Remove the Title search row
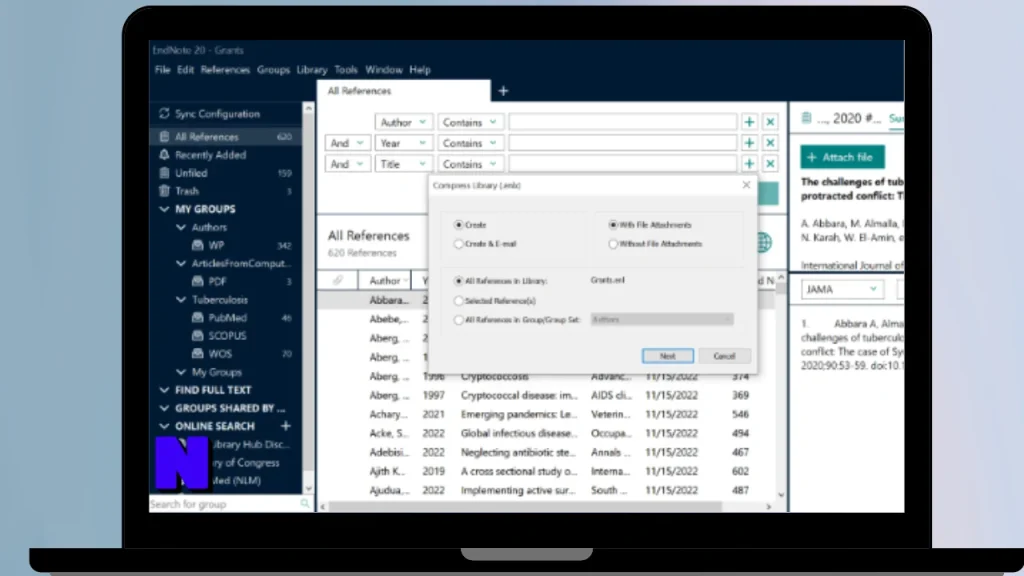This screenshot has height=576, width=1024. click(771, 164)
